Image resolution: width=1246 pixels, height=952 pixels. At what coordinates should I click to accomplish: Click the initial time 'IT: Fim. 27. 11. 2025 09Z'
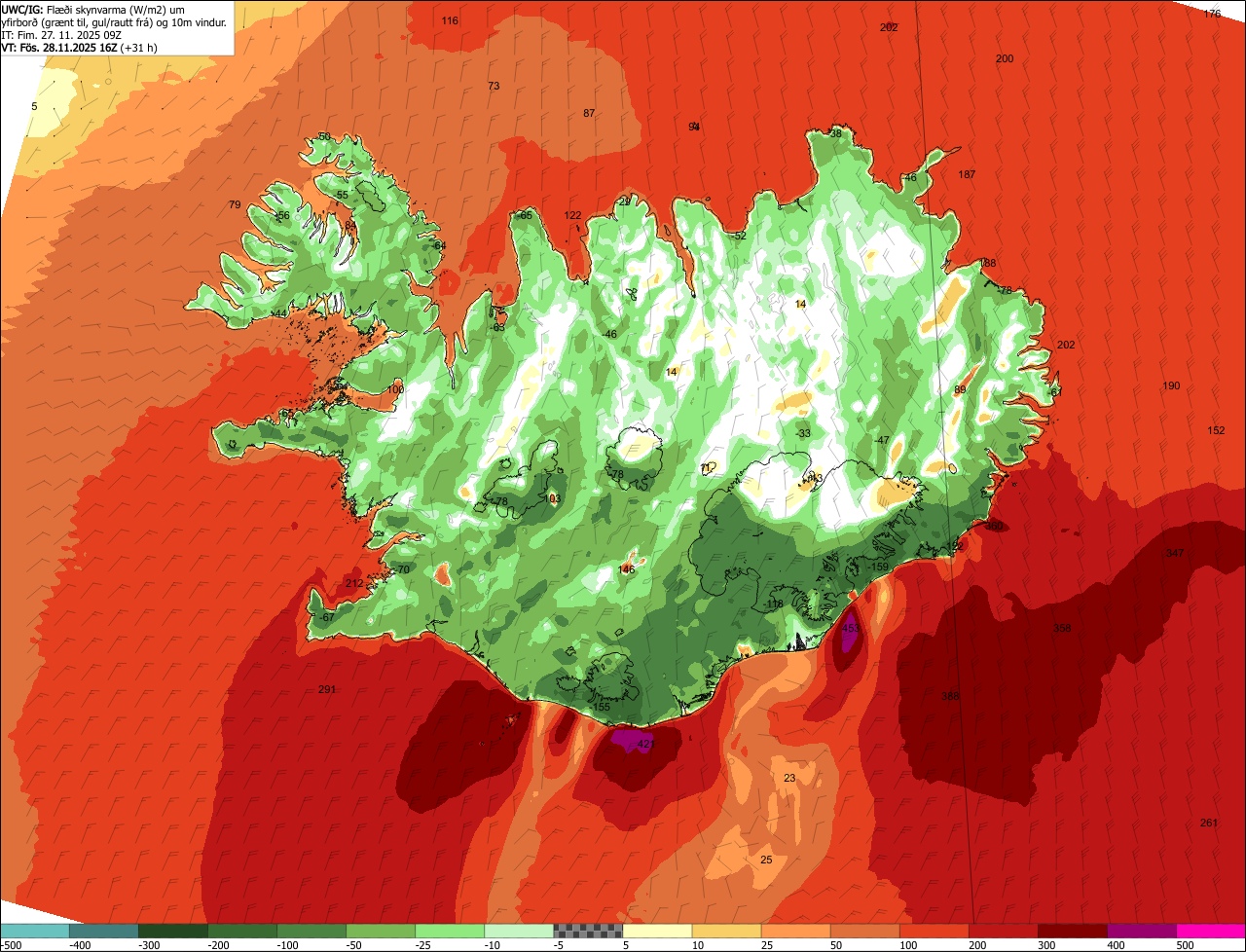click(63, 34)
